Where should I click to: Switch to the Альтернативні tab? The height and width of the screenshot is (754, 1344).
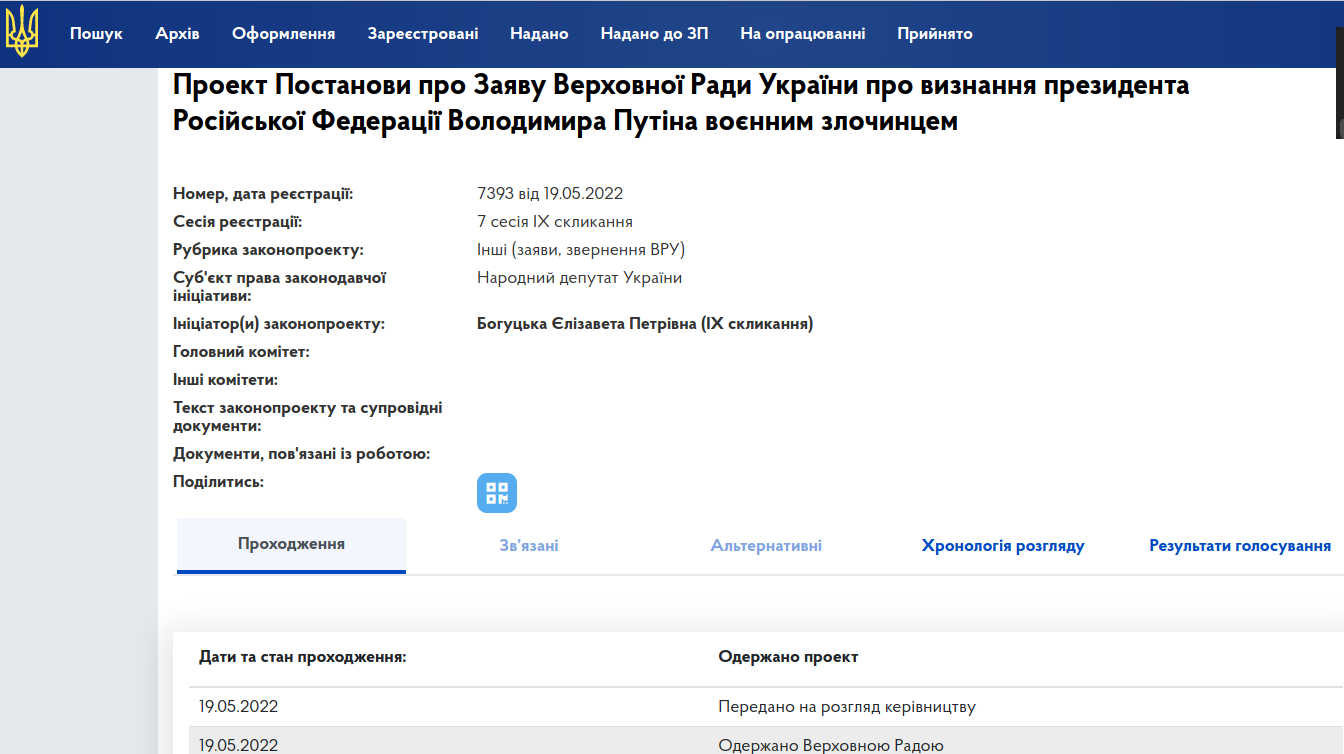pos(766,546)
